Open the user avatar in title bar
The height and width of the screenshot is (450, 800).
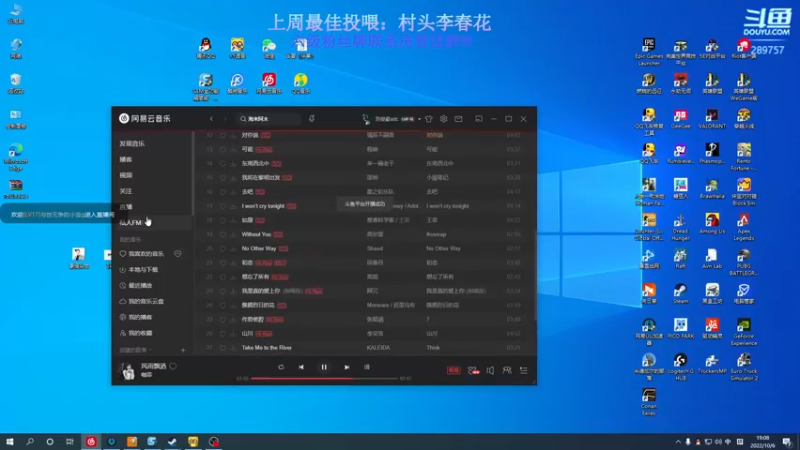click(x=366, y=119)
